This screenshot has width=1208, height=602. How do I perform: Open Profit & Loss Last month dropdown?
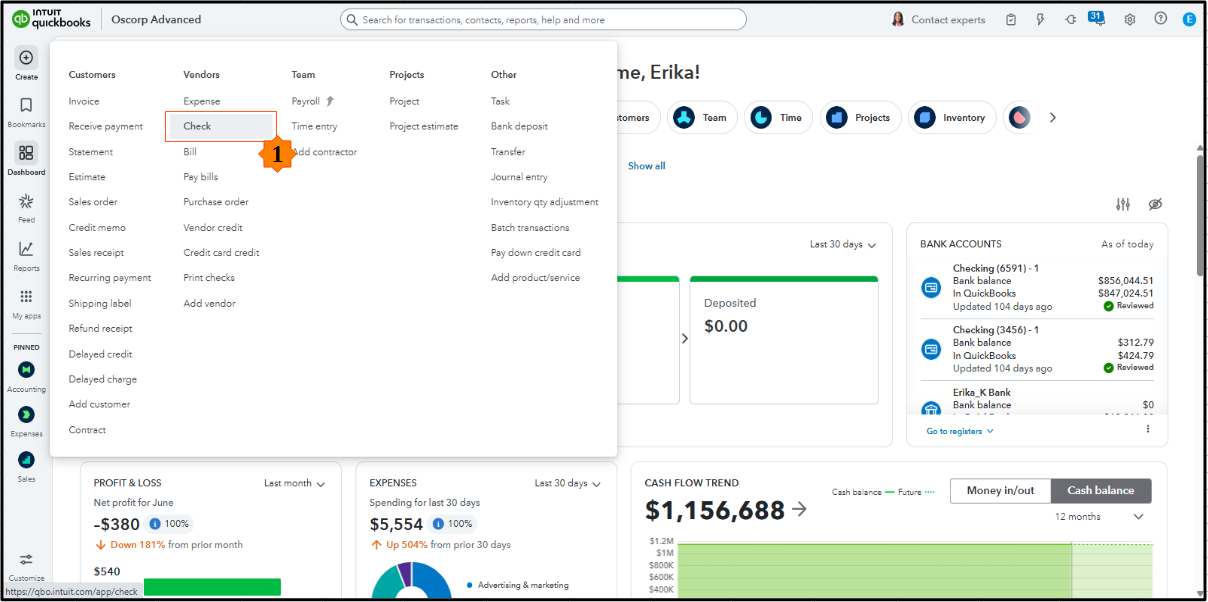295,483
